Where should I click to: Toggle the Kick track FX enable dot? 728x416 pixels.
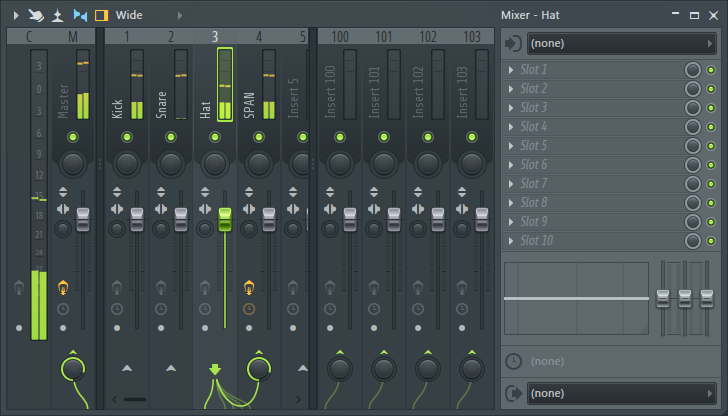click(x=117, y=328)
